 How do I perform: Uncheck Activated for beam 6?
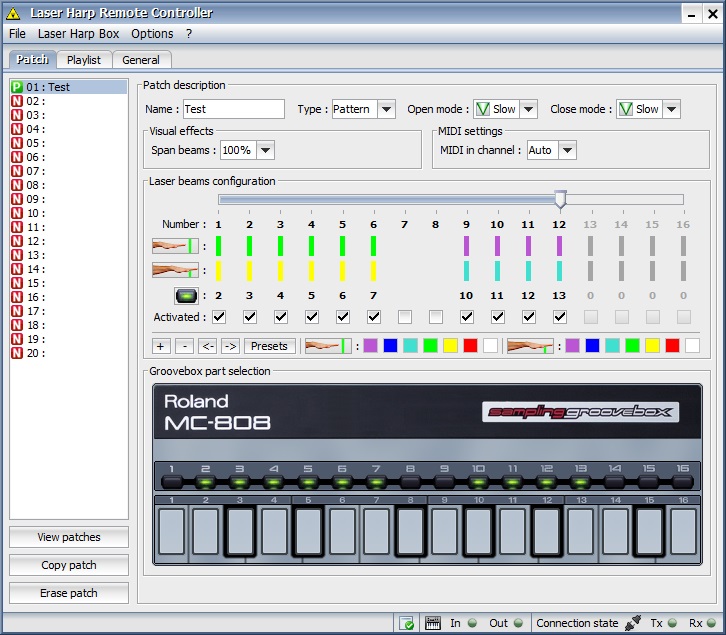point(374,317)
